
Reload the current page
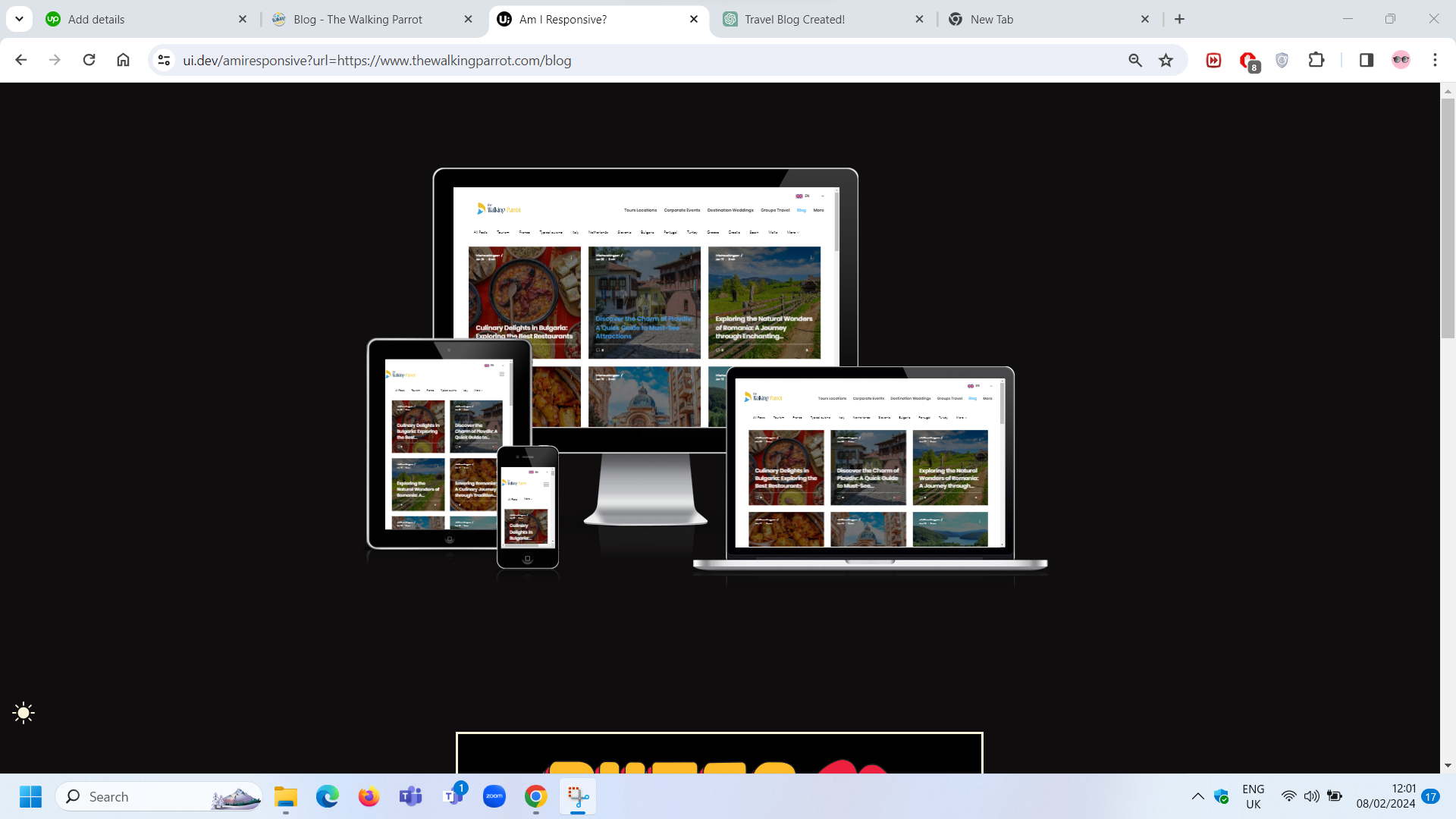point(89,60)
